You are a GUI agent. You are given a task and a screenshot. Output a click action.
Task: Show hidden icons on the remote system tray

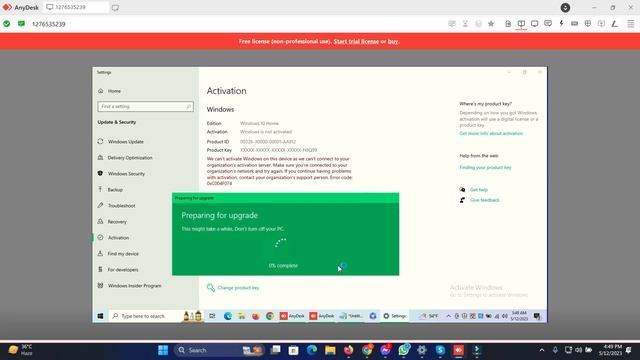[x=448, y=316]
